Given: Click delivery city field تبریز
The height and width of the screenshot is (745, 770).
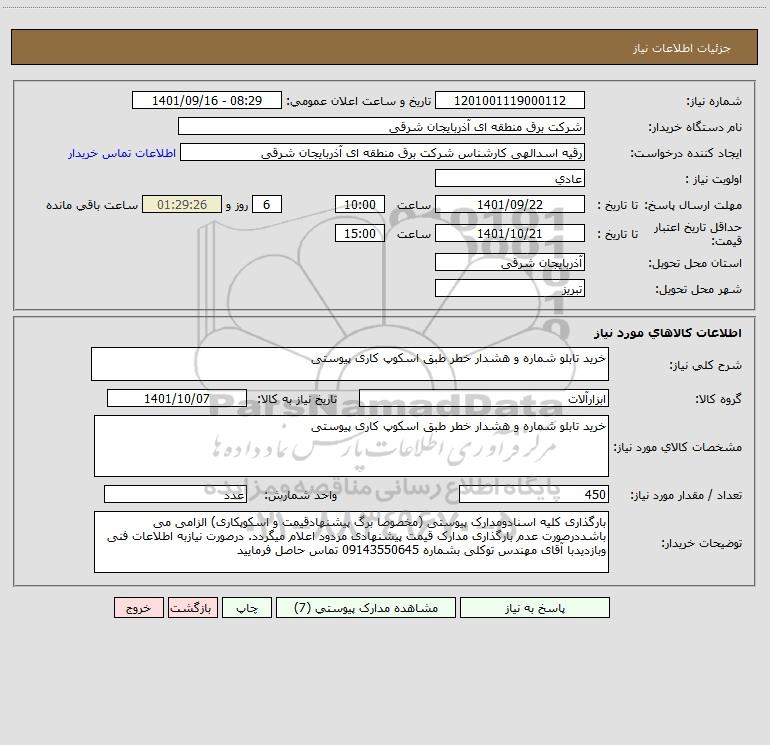Looking at the screenshot, I should coord(510,289).
